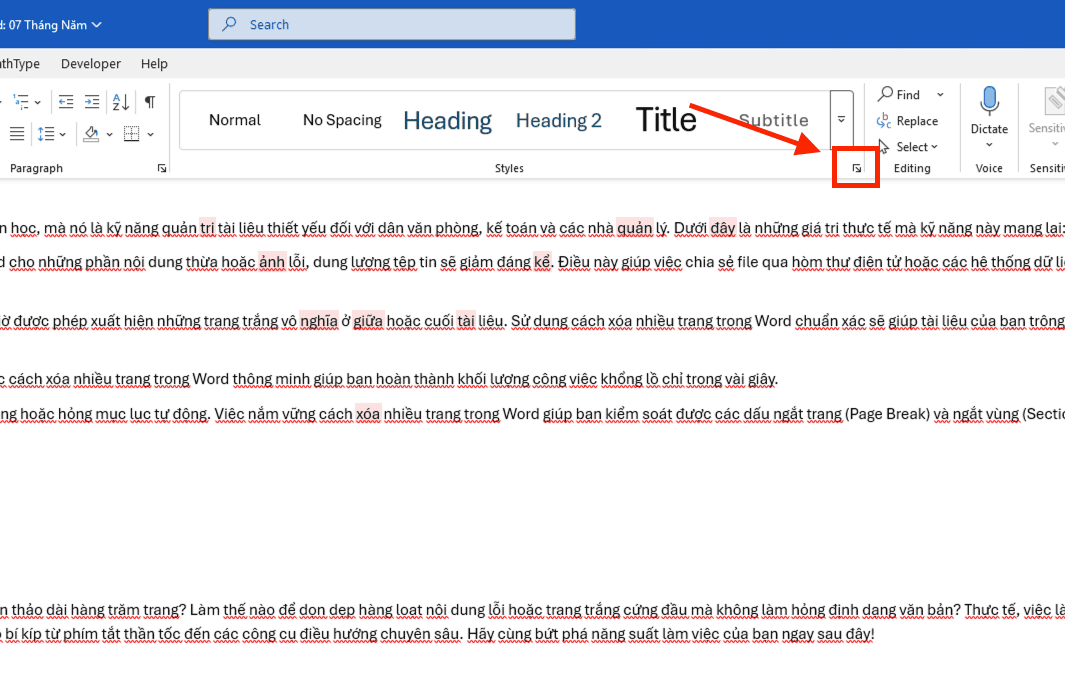1065x695 pixels.
Task: Expand the Line Spacing dropdown arrow
Action: click(62, 135)
